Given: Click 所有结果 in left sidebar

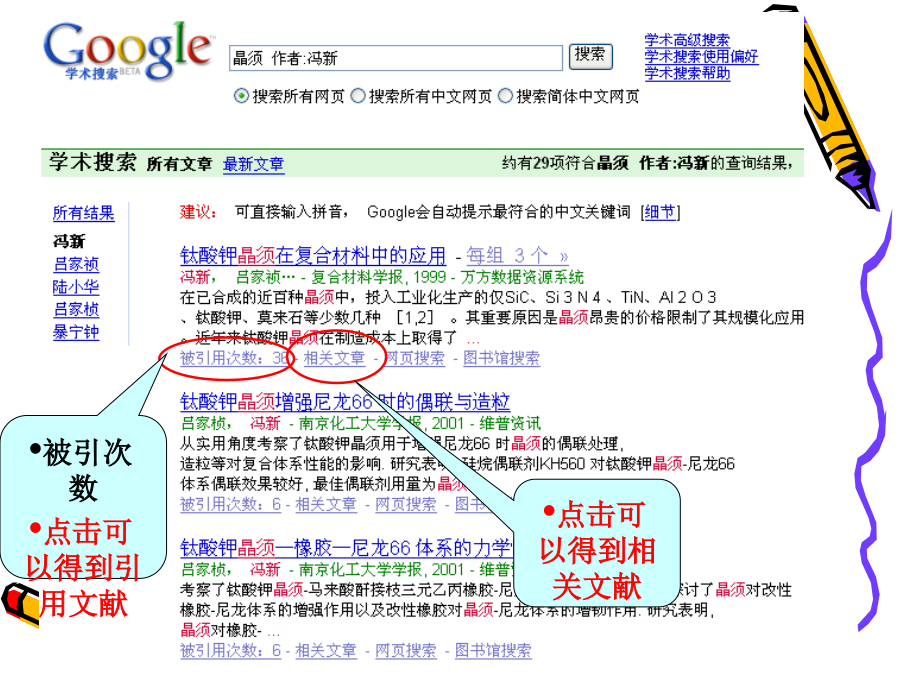Looking at the screenshot, I should (83, 213).
